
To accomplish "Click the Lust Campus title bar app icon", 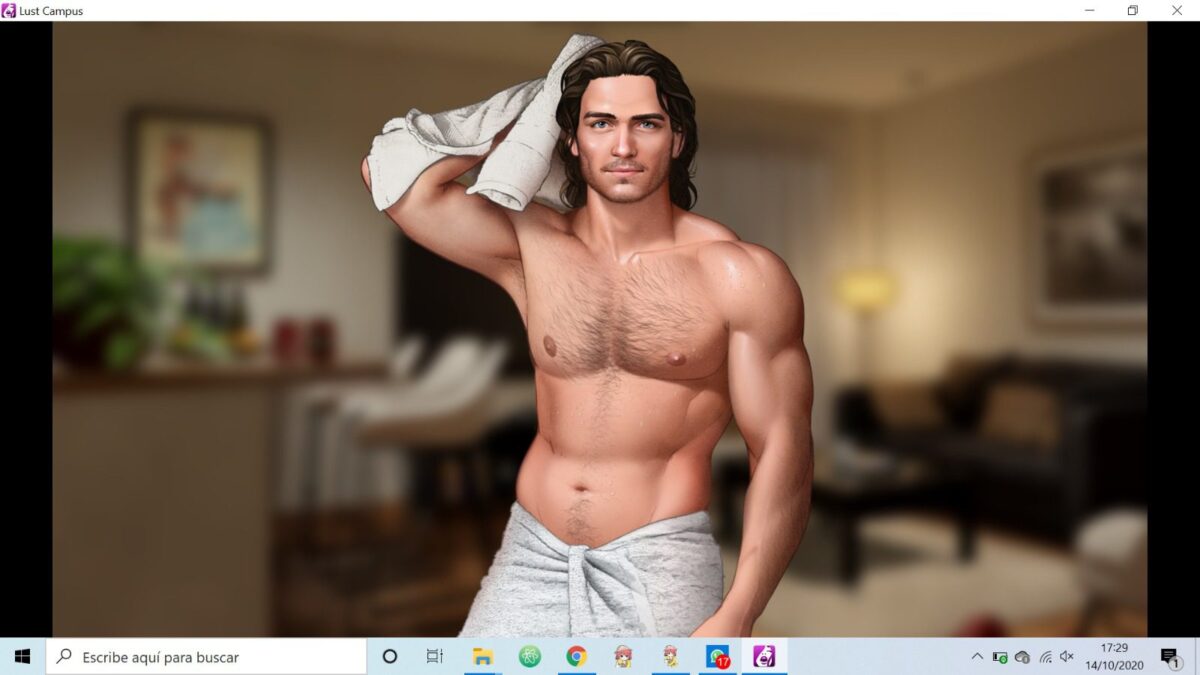I will (x=9, y=10).
